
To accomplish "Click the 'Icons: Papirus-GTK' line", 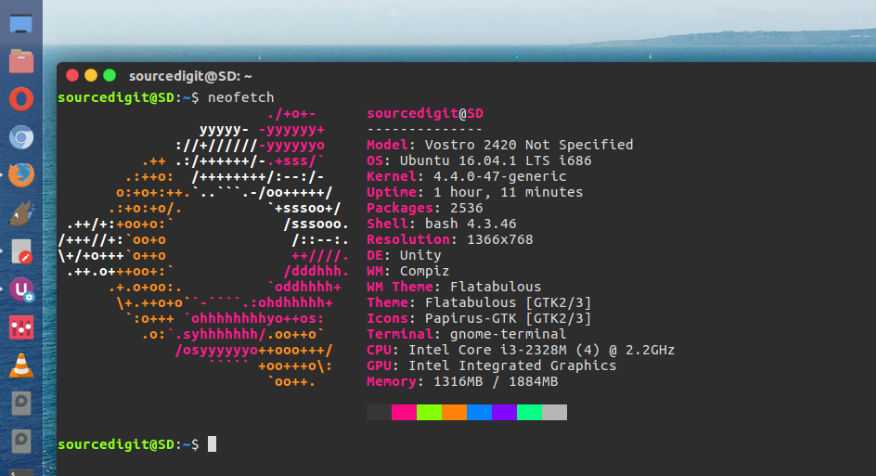I will (x=479, y=318).
